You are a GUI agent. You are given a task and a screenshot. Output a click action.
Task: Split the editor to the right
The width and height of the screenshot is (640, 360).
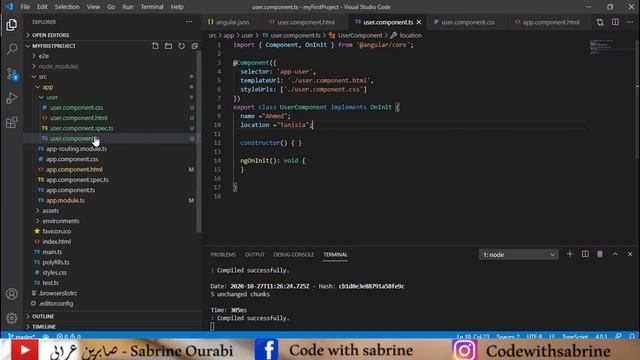point(615,22)
